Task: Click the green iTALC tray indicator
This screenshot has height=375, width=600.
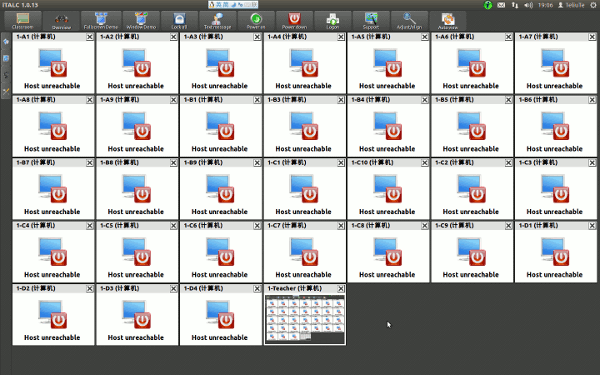Action: click(488, 5)
